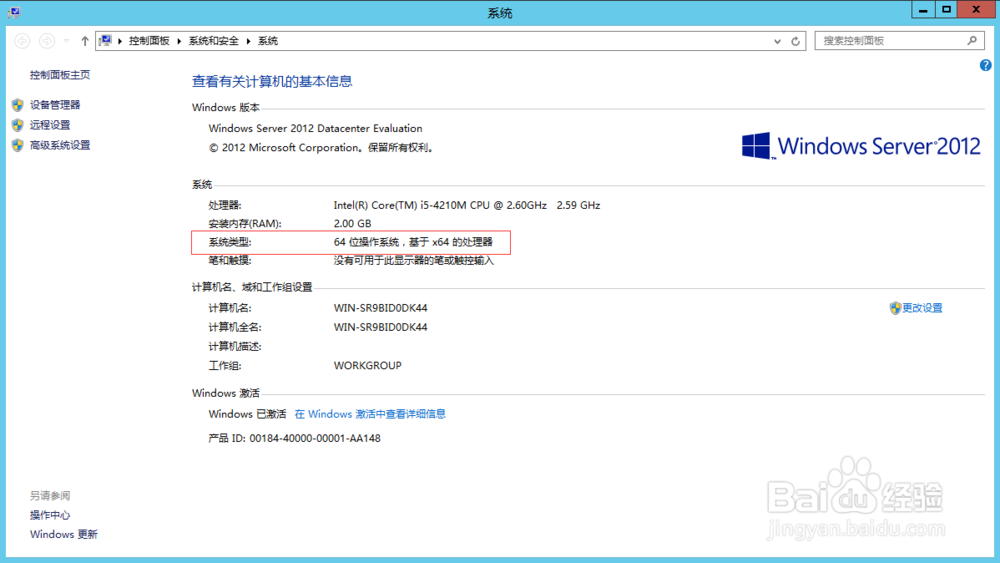
Task: Open Windows 更新 link
Action: click(x=64, y=534)
